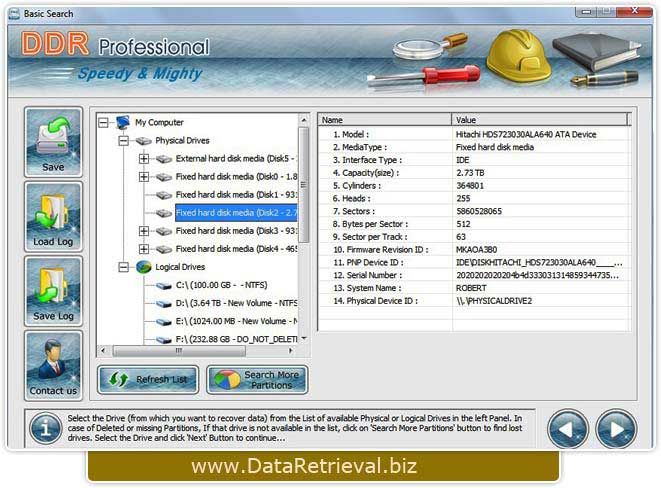Click tree vertical scrollbar down arrow
This screenshot has height=488, width=661.
point(304,339)
